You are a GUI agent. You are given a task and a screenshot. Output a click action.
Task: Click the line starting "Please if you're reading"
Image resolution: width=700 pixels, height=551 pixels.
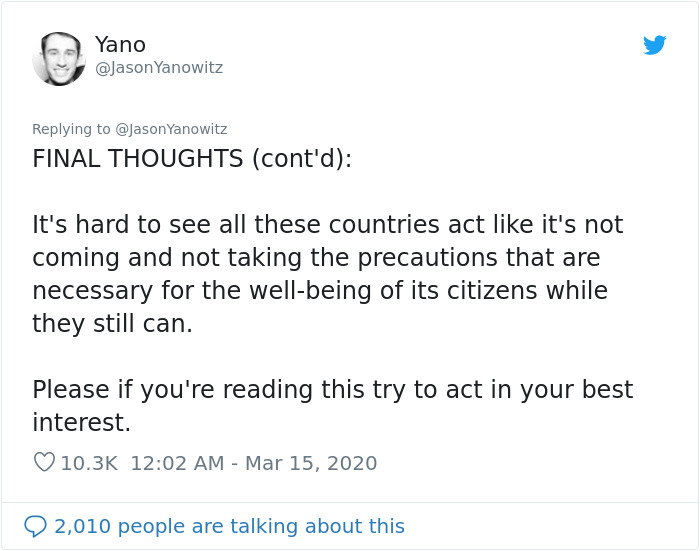click(x=332, y=390)
